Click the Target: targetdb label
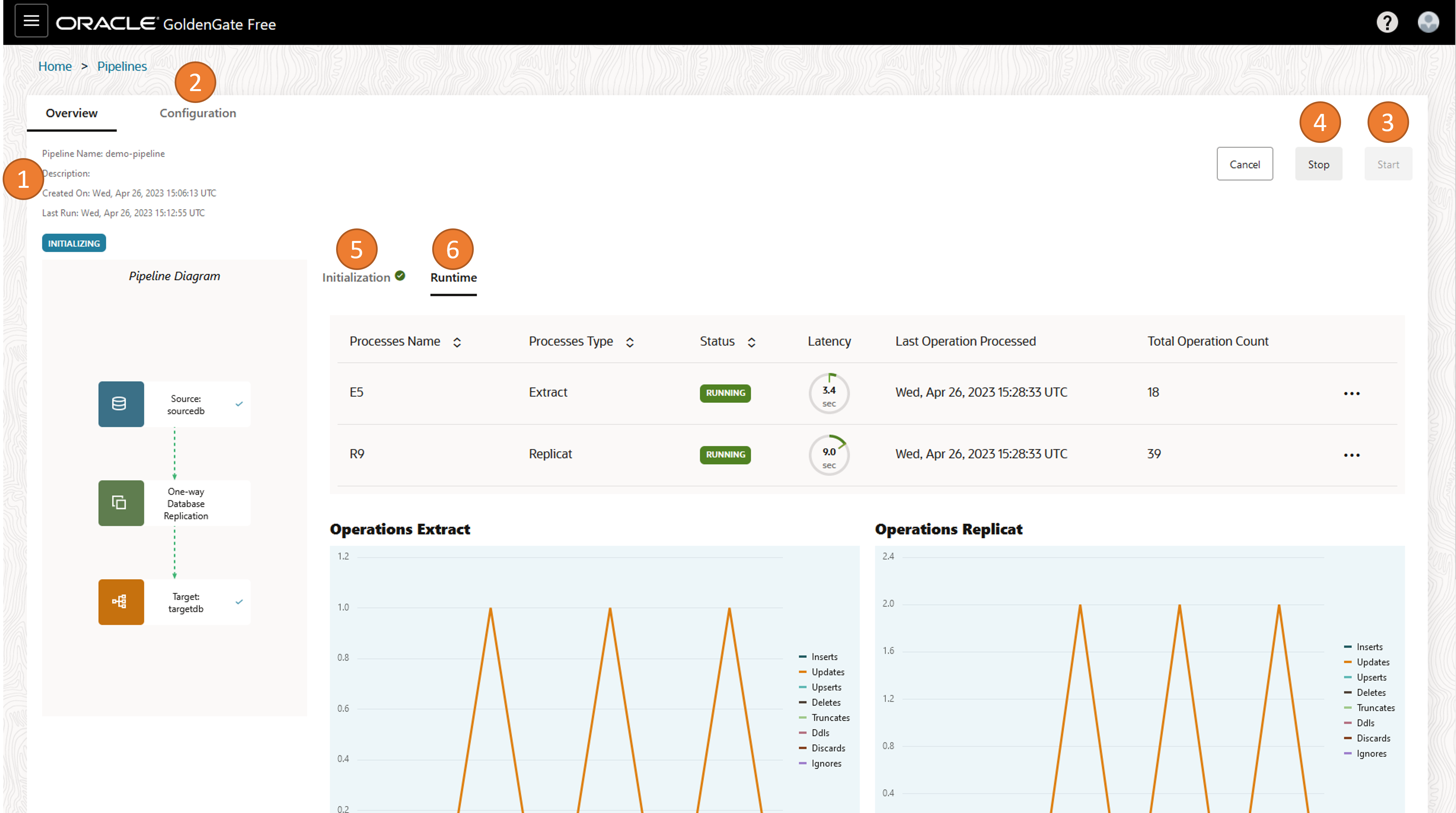Image resolution: width=1456 pixels, height=813 pixels. point(186,602)
